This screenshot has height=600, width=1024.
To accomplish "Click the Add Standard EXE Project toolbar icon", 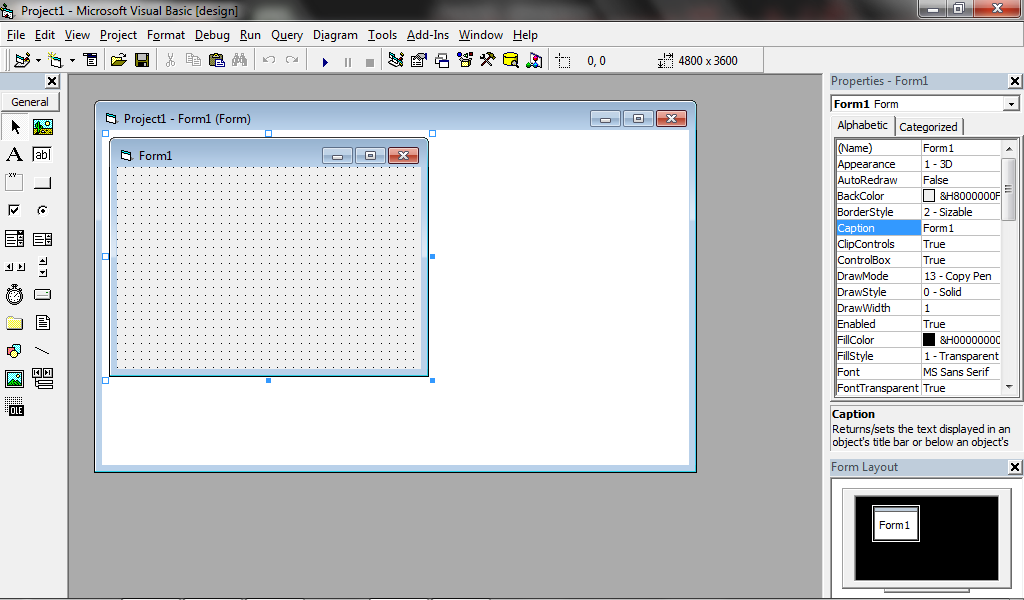I will click(x=22, y=60).
